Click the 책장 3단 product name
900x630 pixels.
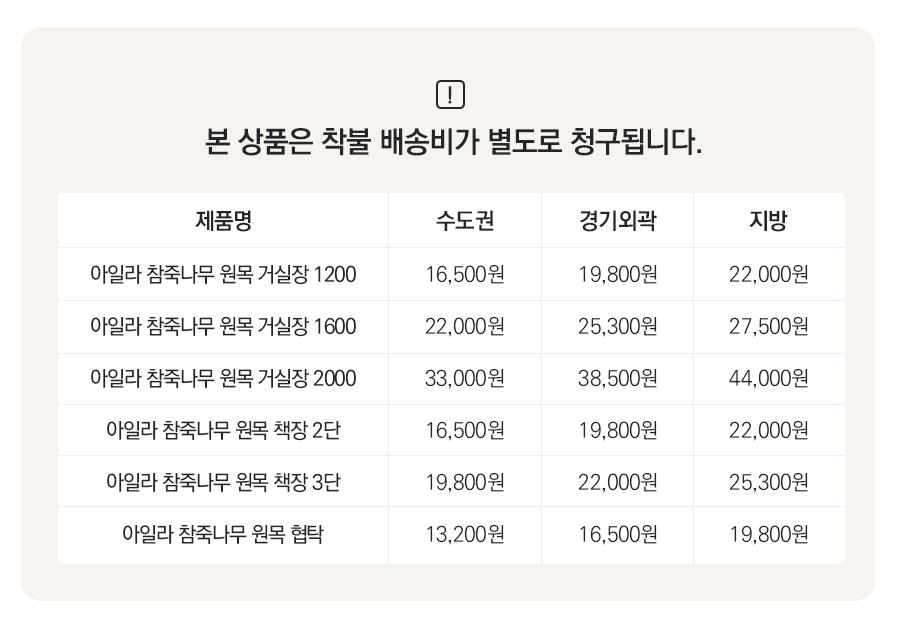click(x=223, y=483)
